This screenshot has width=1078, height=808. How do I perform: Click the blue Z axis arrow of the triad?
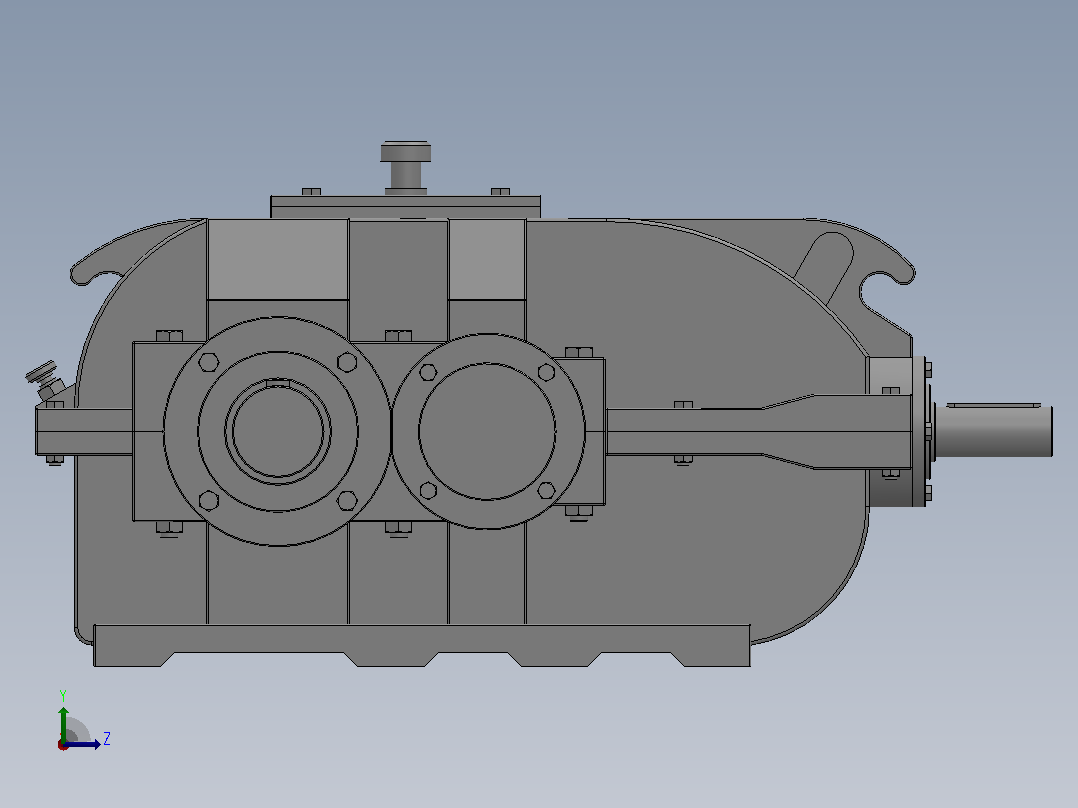click(84, 744)
